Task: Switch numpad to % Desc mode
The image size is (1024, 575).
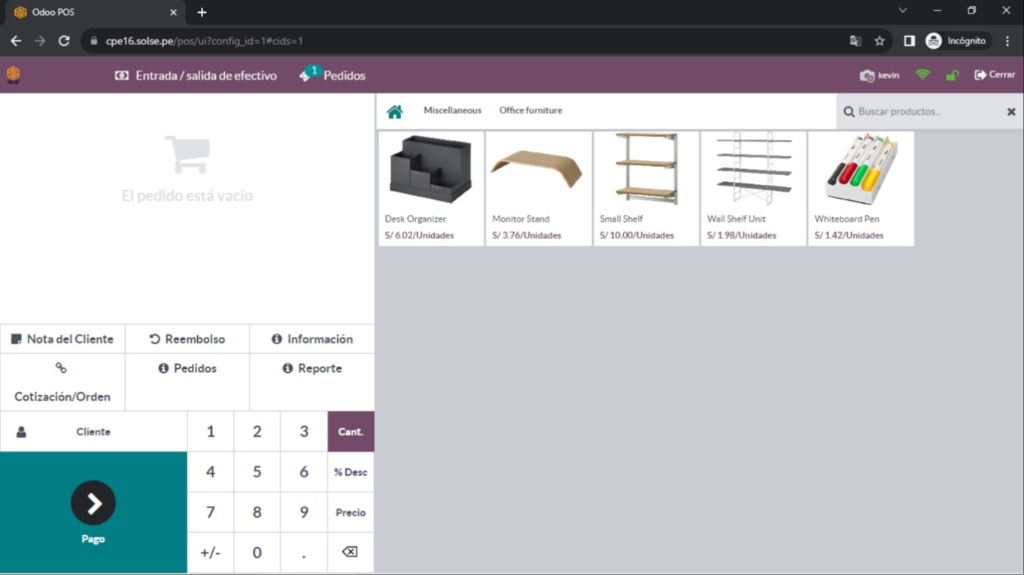Action: click(350, 472)
